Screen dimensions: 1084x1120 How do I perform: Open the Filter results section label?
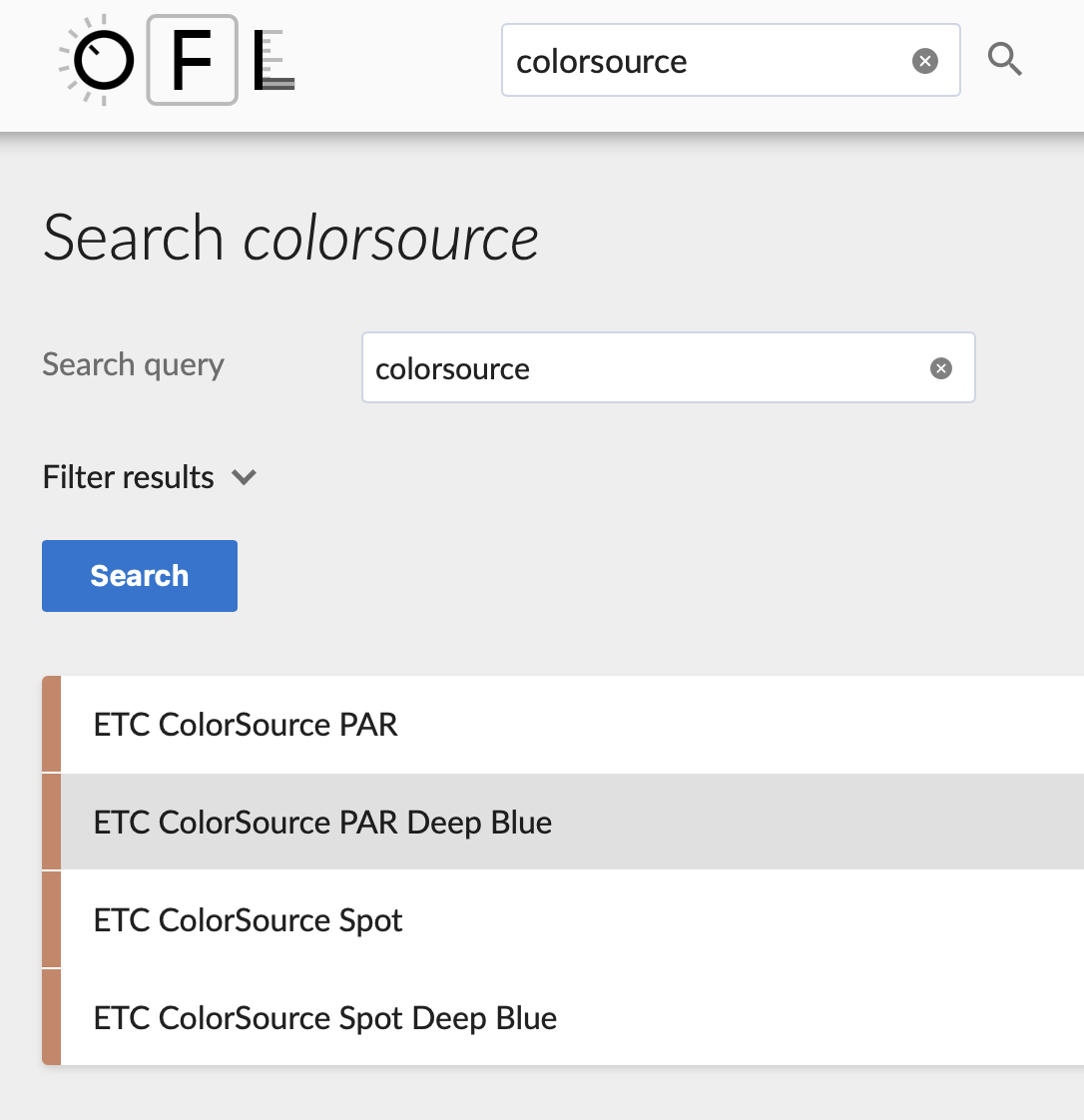coord(129,477)
